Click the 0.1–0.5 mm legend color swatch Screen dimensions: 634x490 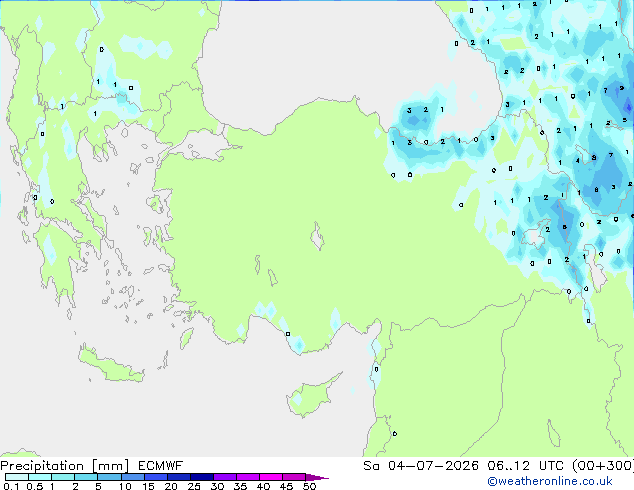coord(17,477)
